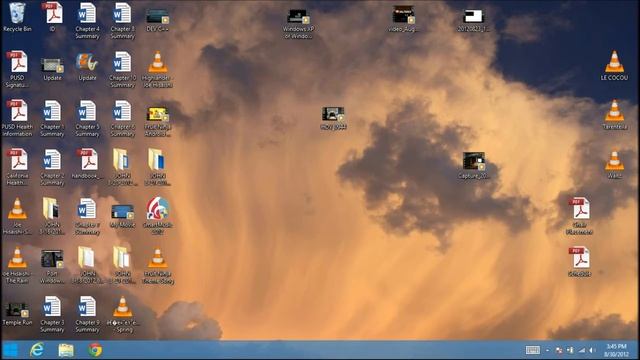
Task: Select the mov_0044 video file
Action: click(333, 118)
